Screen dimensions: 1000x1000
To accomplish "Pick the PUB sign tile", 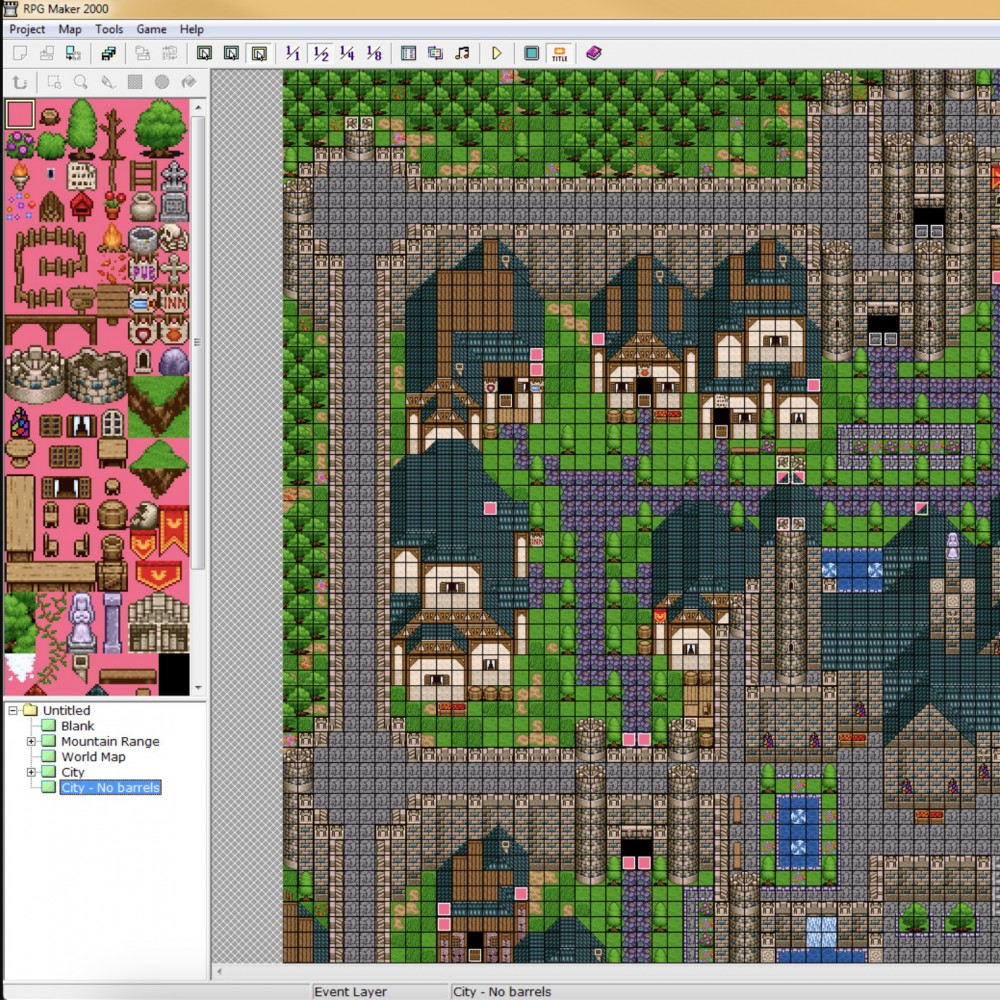I will point(143,271).
